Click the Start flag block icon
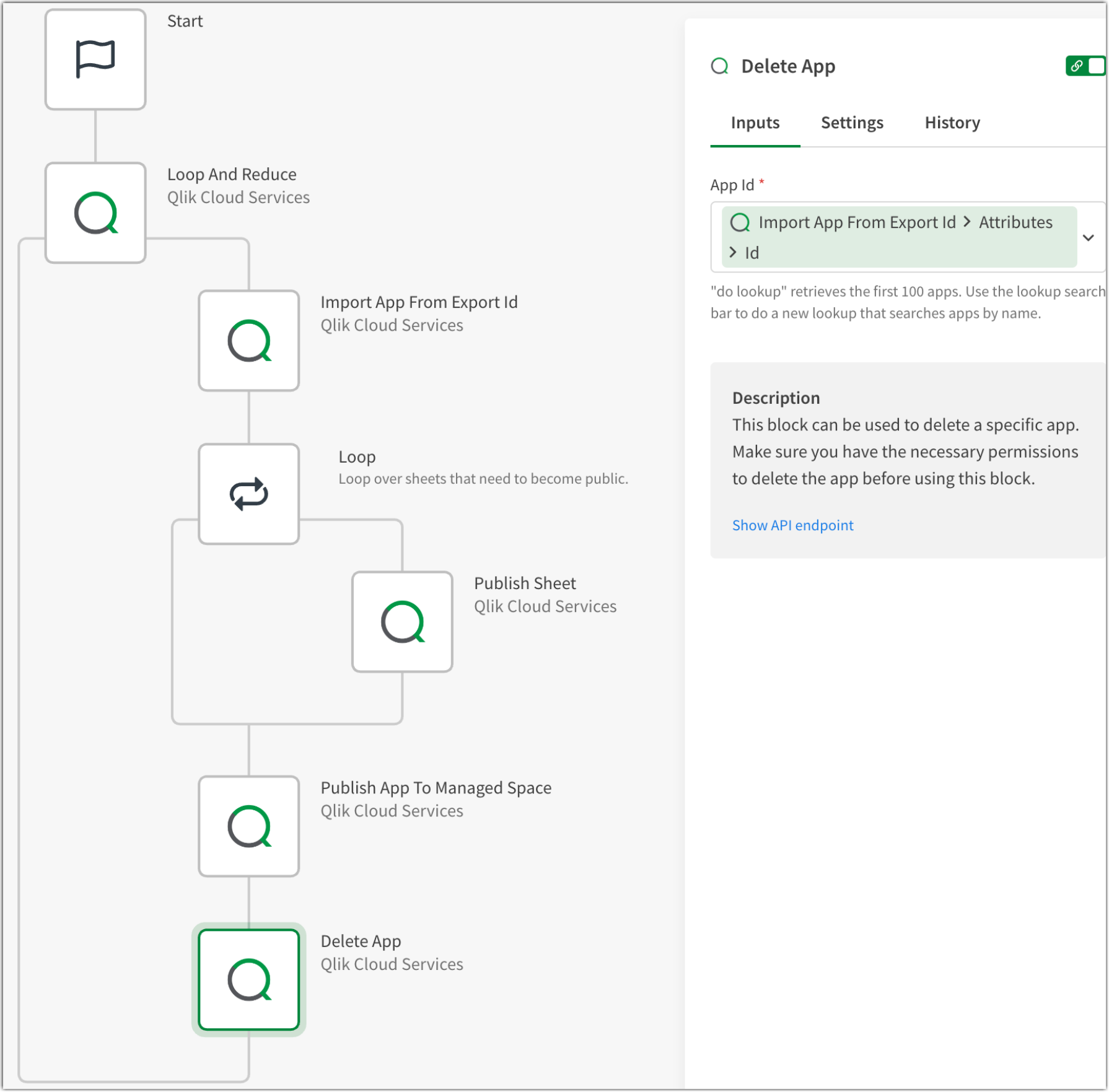The width and height of the screenshot is (1109, 1092). (95, 59)
